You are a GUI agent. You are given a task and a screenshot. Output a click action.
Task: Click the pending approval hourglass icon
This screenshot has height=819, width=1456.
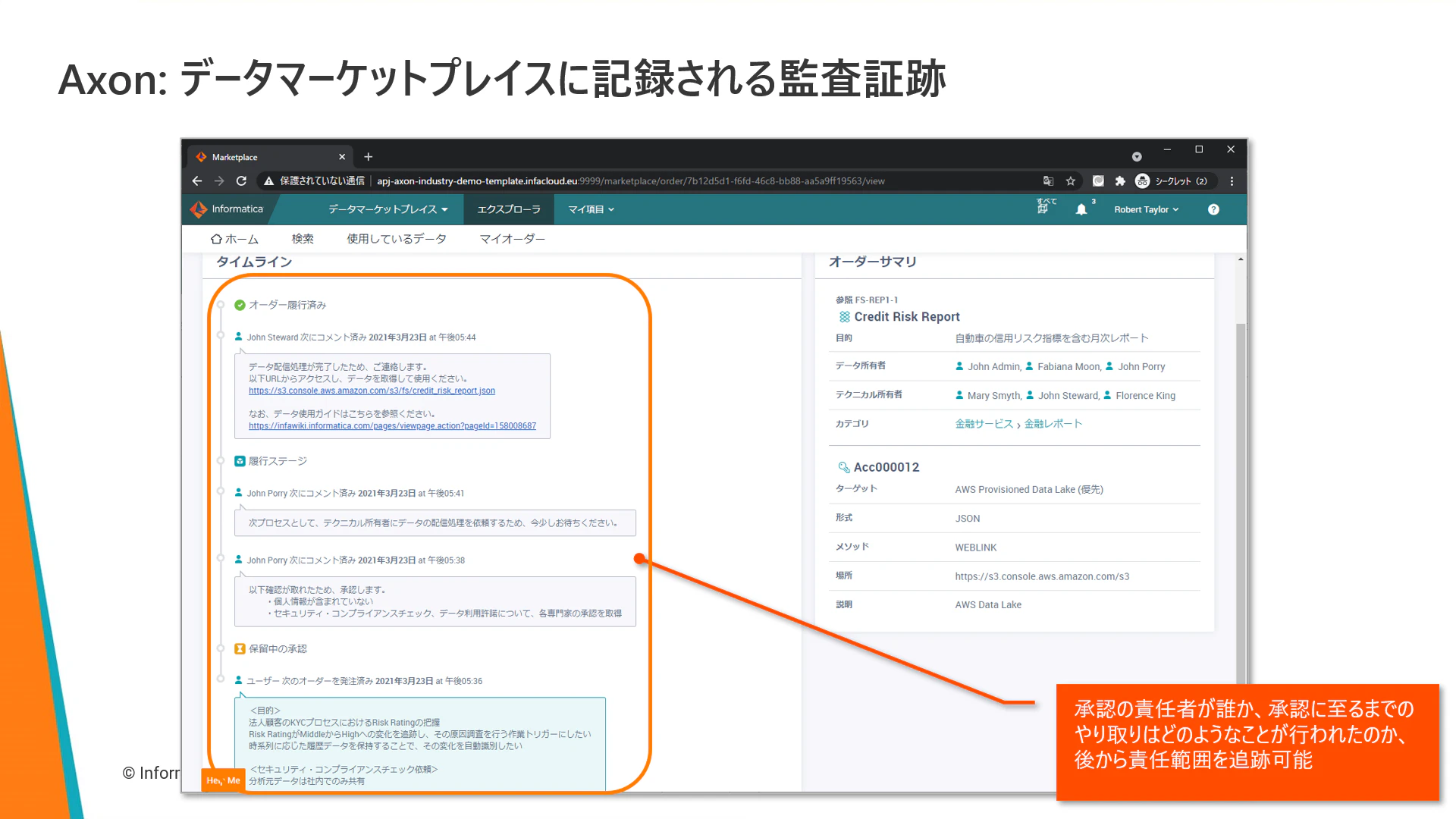click(240, 649)
